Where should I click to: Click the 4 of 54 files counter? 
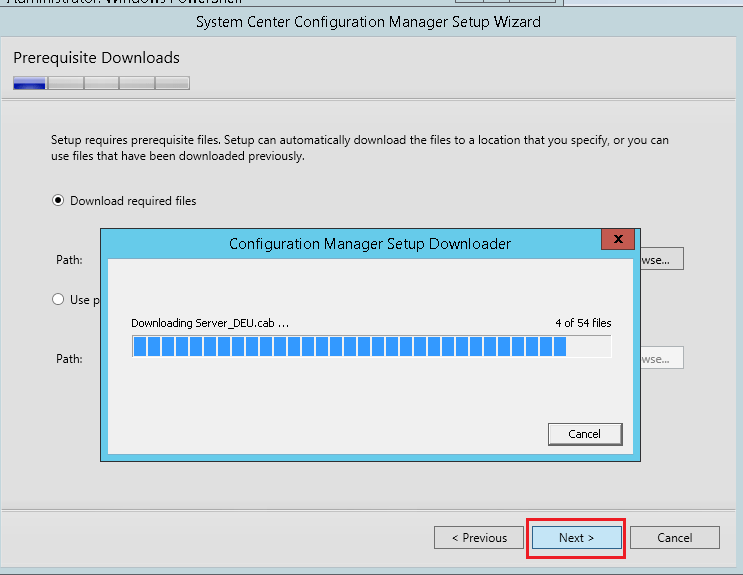[x=583, y=323]
